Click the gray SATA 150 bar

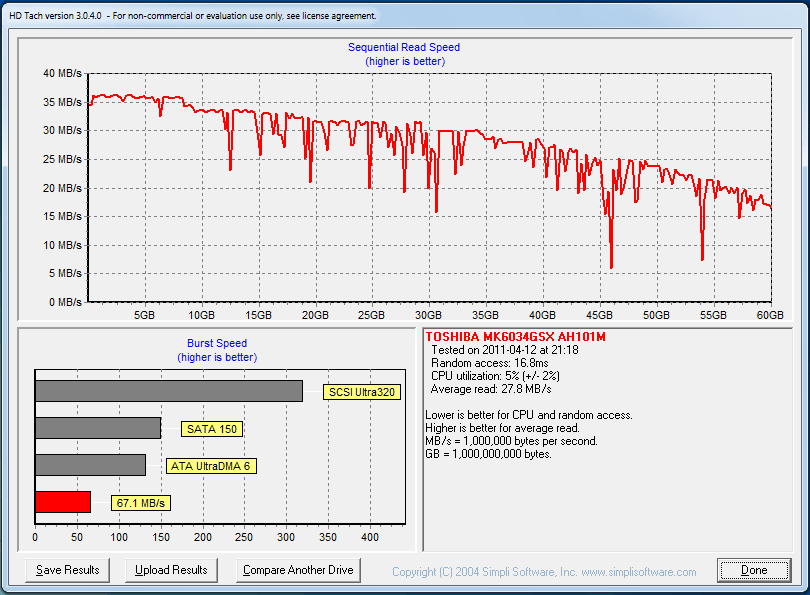click(97, 428)
